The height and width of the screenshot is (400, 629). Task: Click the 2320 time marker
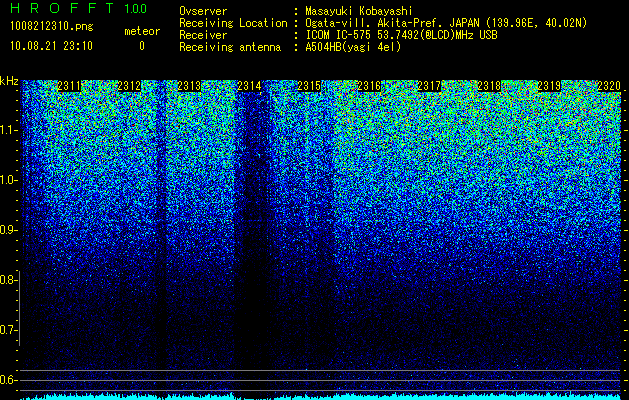609,86
